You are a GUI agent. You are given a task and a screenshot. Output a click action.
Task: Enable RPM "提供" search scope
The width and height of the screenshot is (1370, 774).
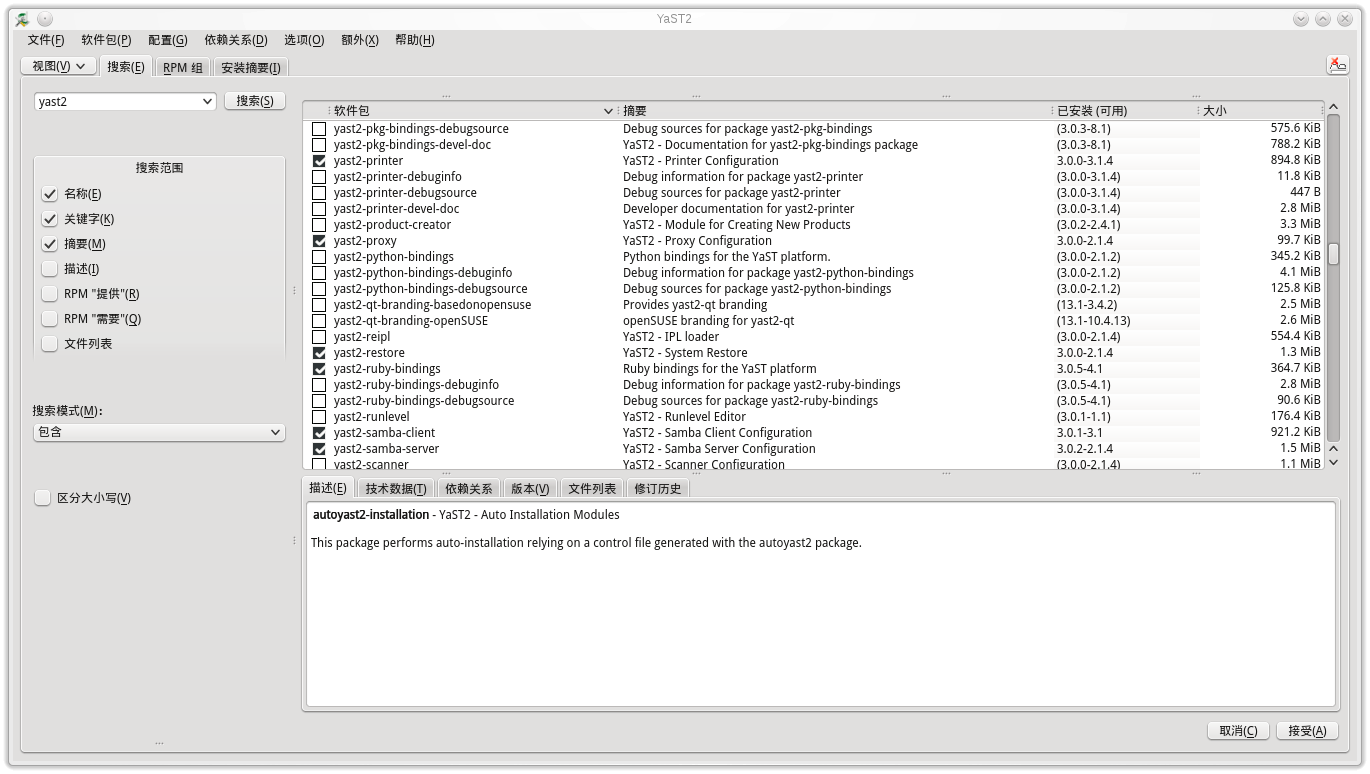(x=49, y=294)
